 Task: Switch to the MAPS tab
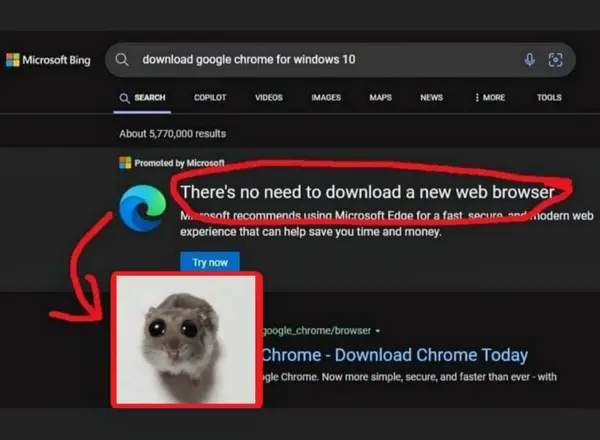coord(380,98)
